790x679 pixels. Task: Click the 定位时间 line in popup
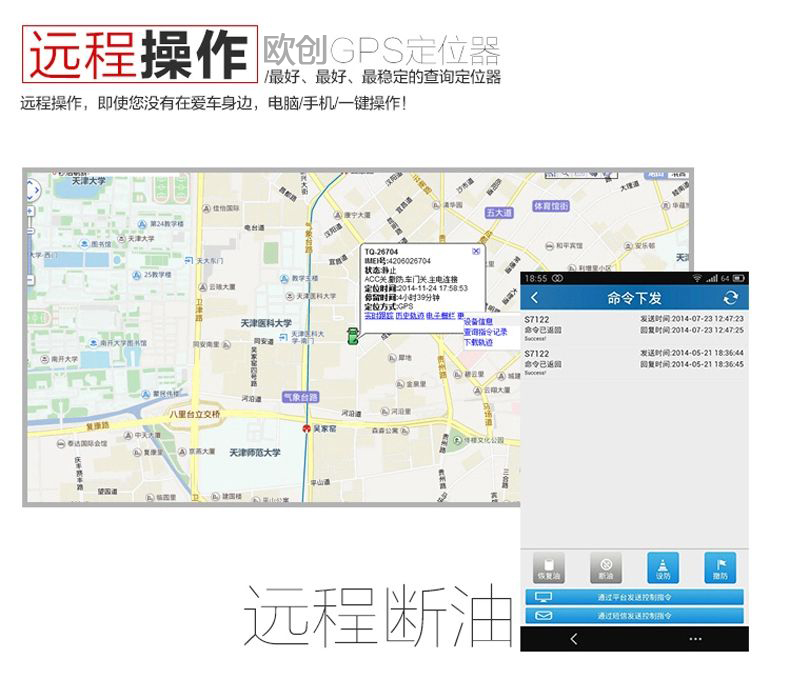[416, 288]
